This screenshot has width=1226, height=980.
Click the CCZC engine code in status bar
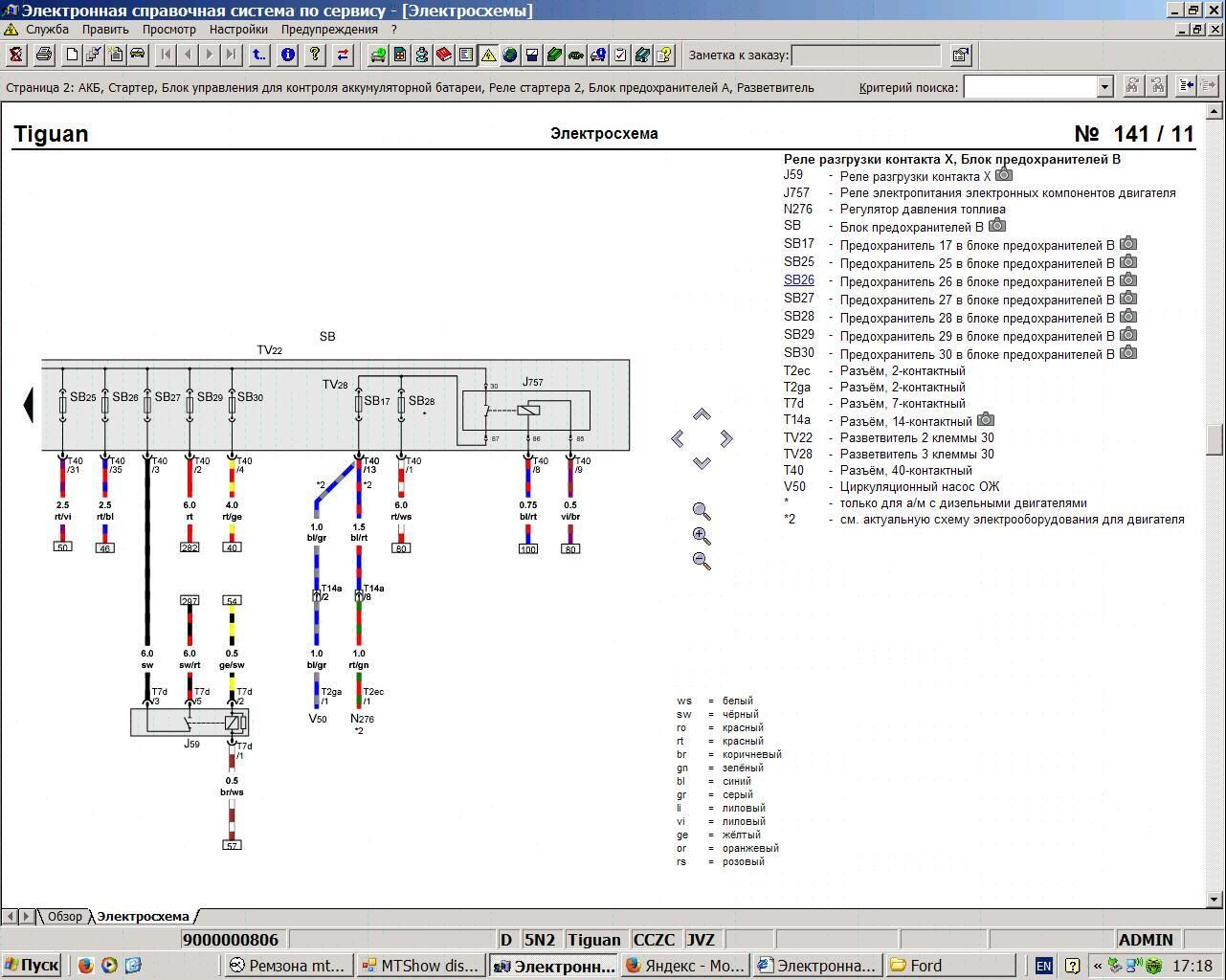point(654,940)
